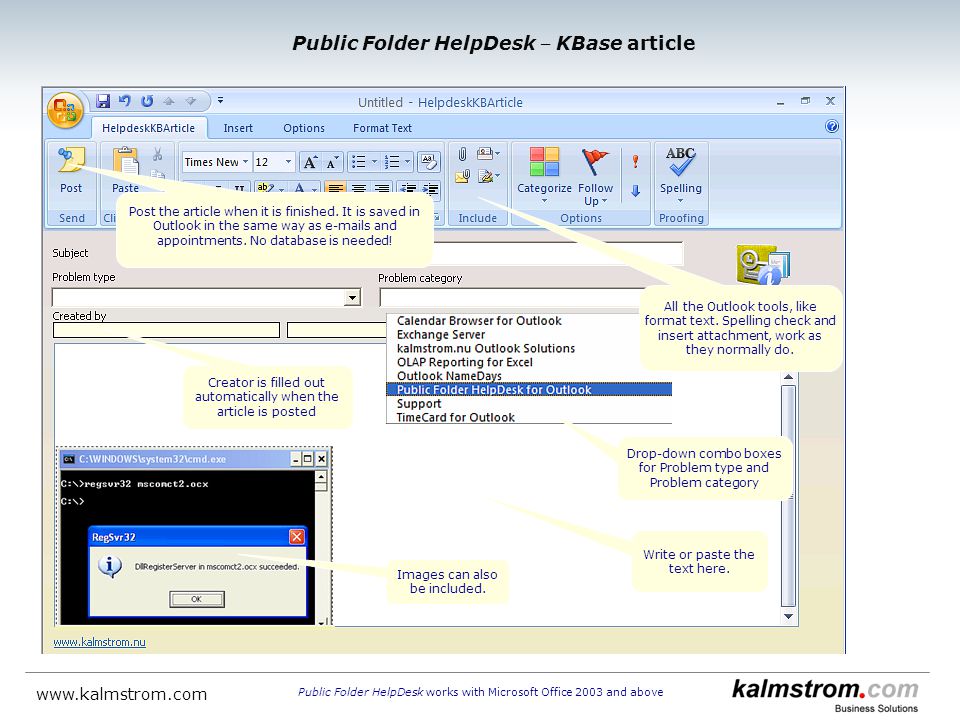Choose OLAP Reporting for Excel entry
The image size is (960, 720).
(x=465, y=362)
